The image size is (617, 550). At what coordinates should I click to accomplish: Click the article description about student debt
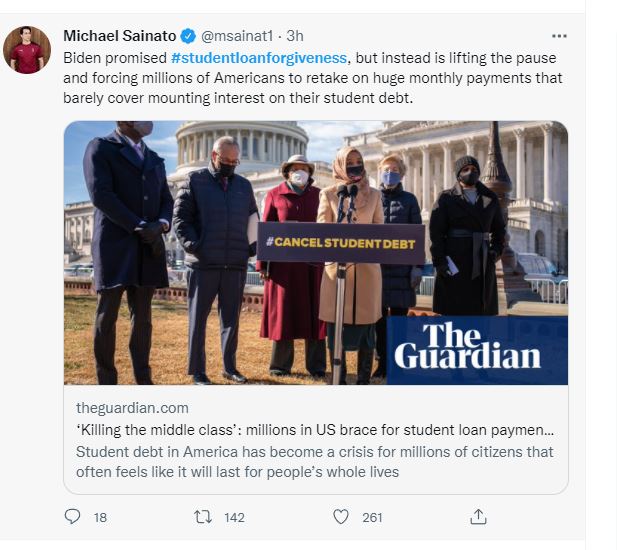coord(315,462)
